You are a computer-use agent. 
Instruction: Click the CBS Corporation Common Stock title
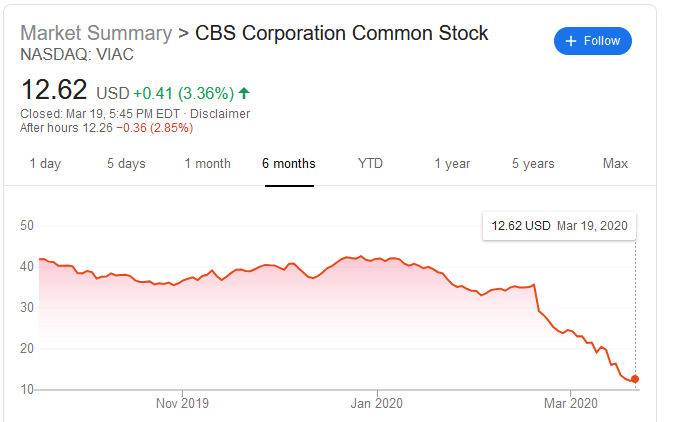point(342,33)
